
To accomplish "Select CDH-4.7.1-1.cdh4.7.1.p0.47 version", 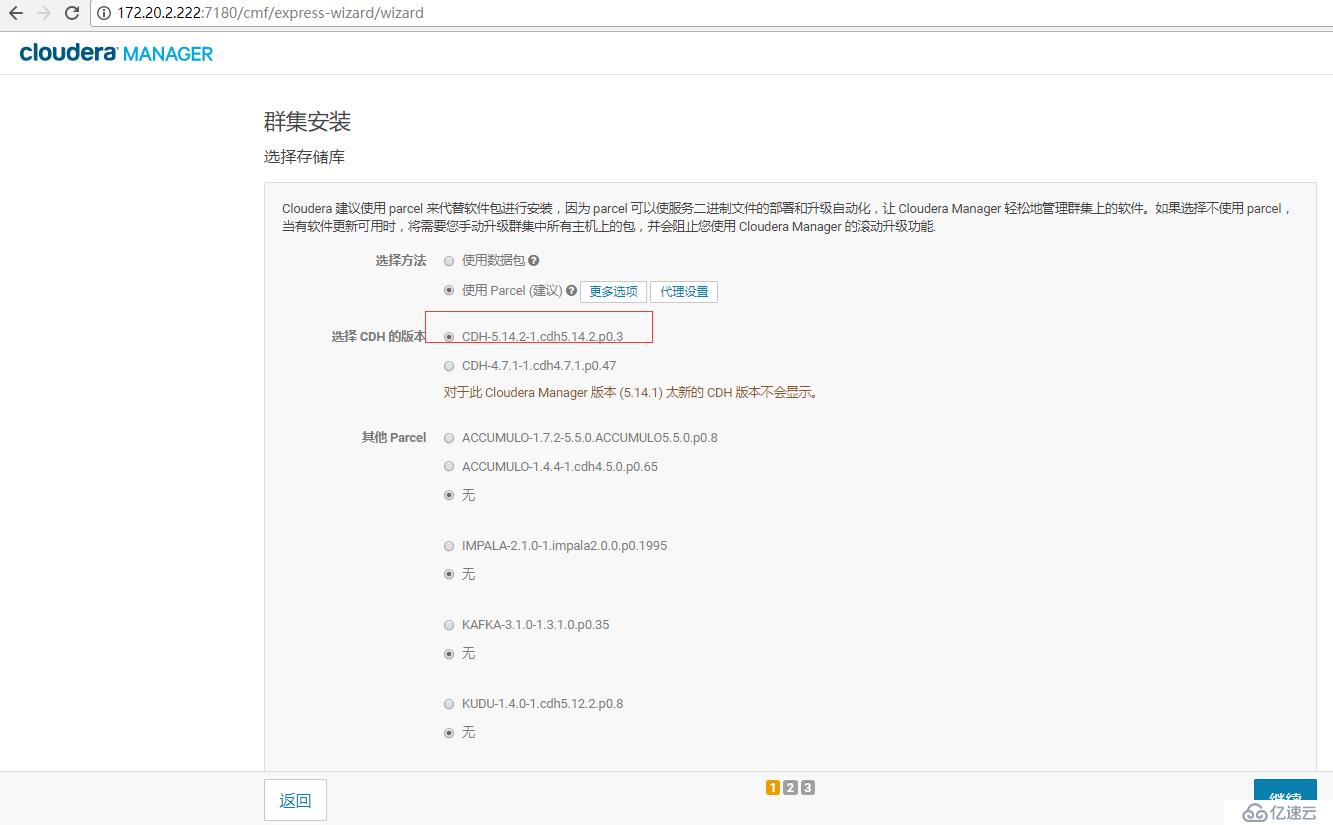I will [449, 366].
